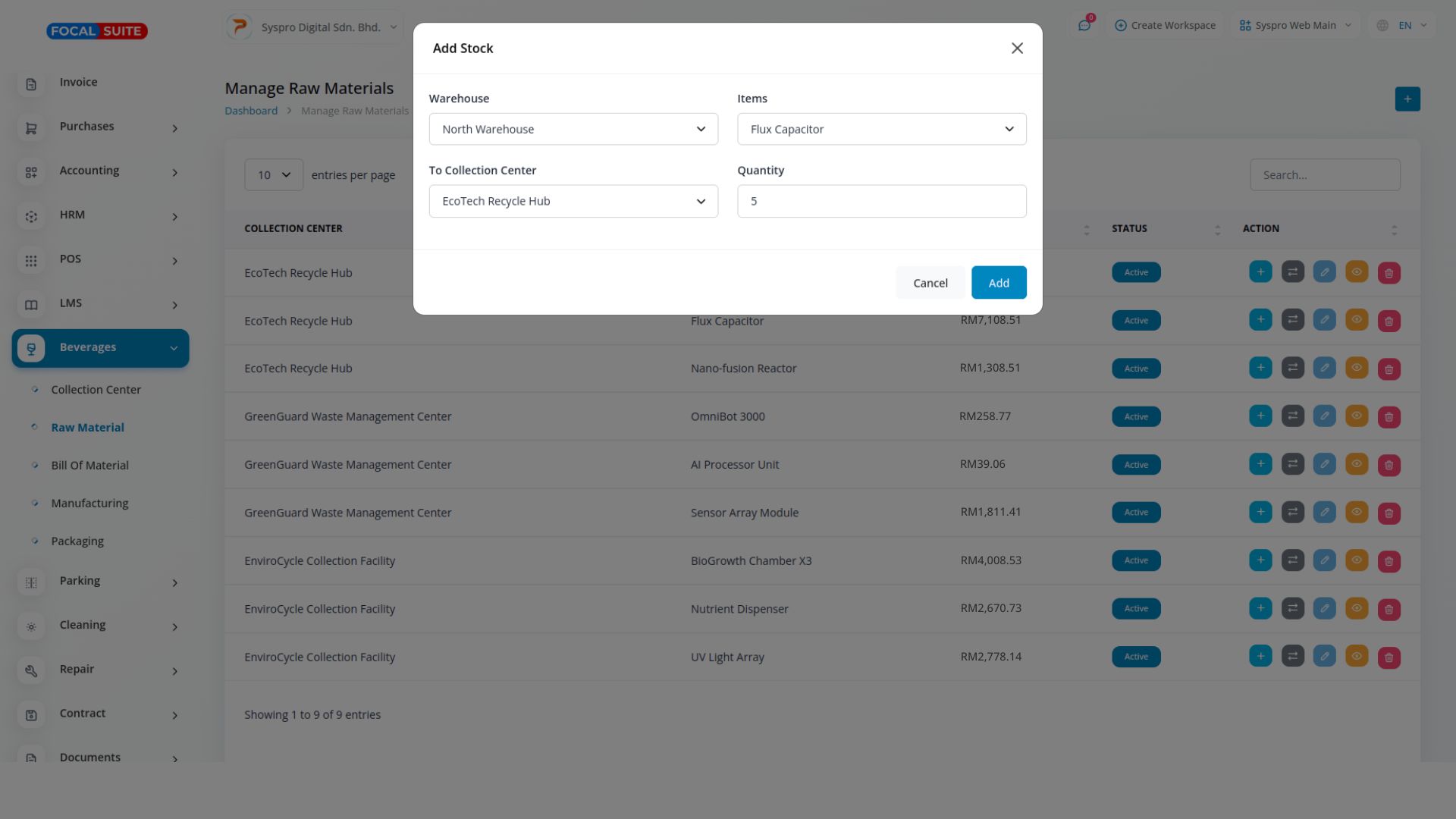Screen dimensions: 1456x819
Task: Click transfer arrows icon for Nano-fusion Reactor row
Action: [x=1292, y=369]
